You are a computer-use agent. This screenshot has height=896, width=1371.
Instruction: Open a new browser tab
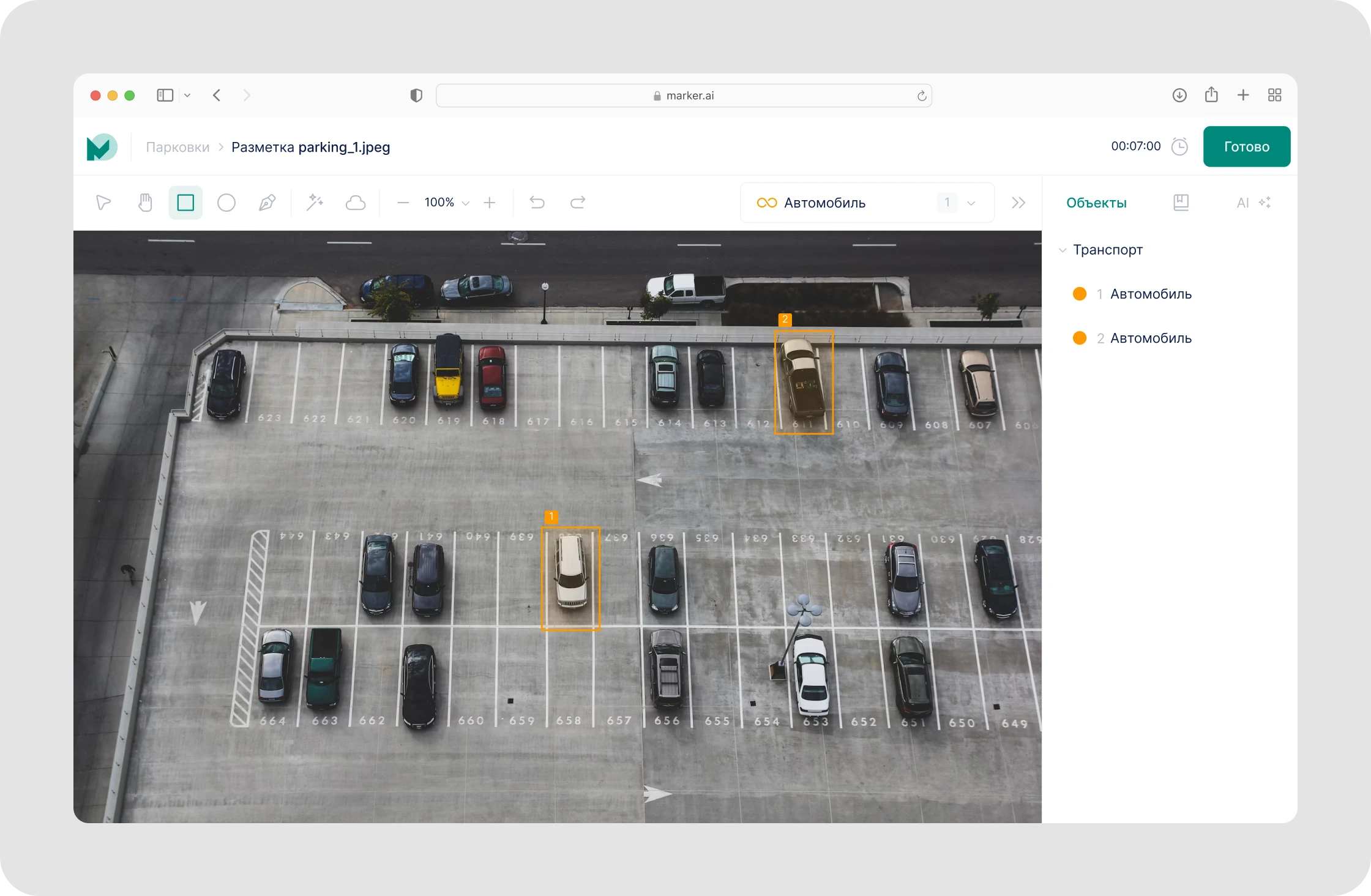point(1243,95)
